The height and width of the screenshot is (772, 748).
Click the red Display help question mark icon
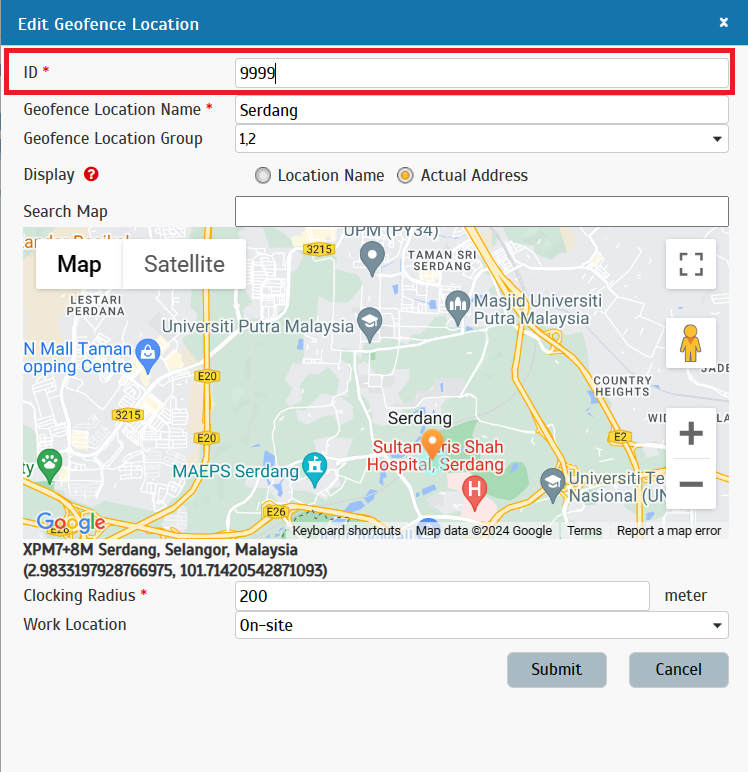pyautogui.click(x=92, y=175)
